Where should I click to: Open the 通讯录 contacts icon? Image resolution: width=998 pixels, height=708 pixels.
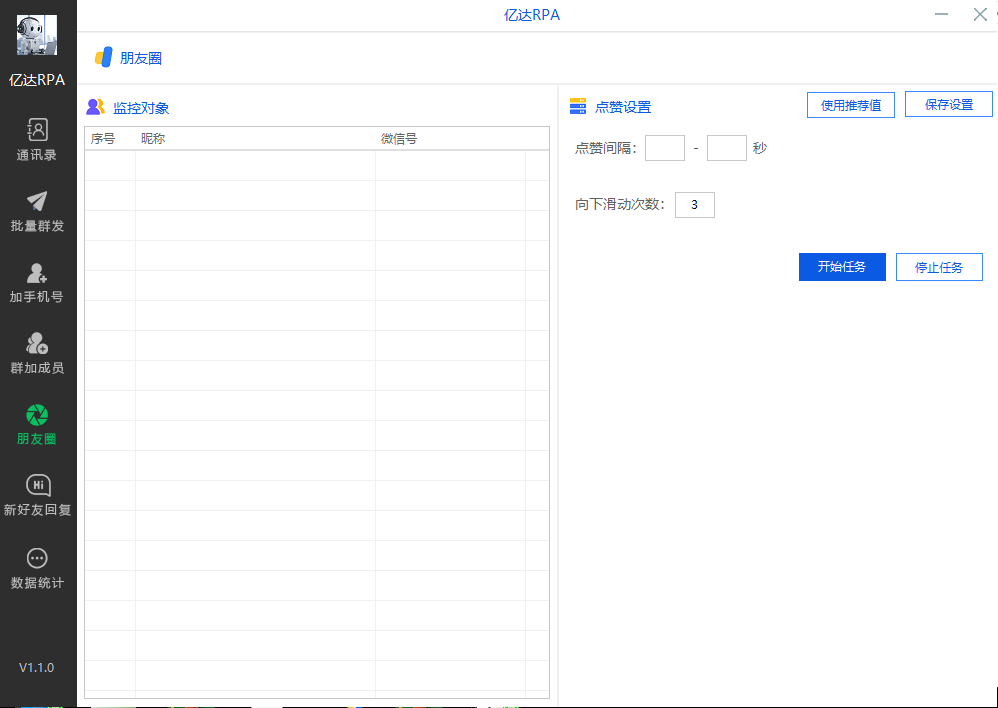[37, 130]
